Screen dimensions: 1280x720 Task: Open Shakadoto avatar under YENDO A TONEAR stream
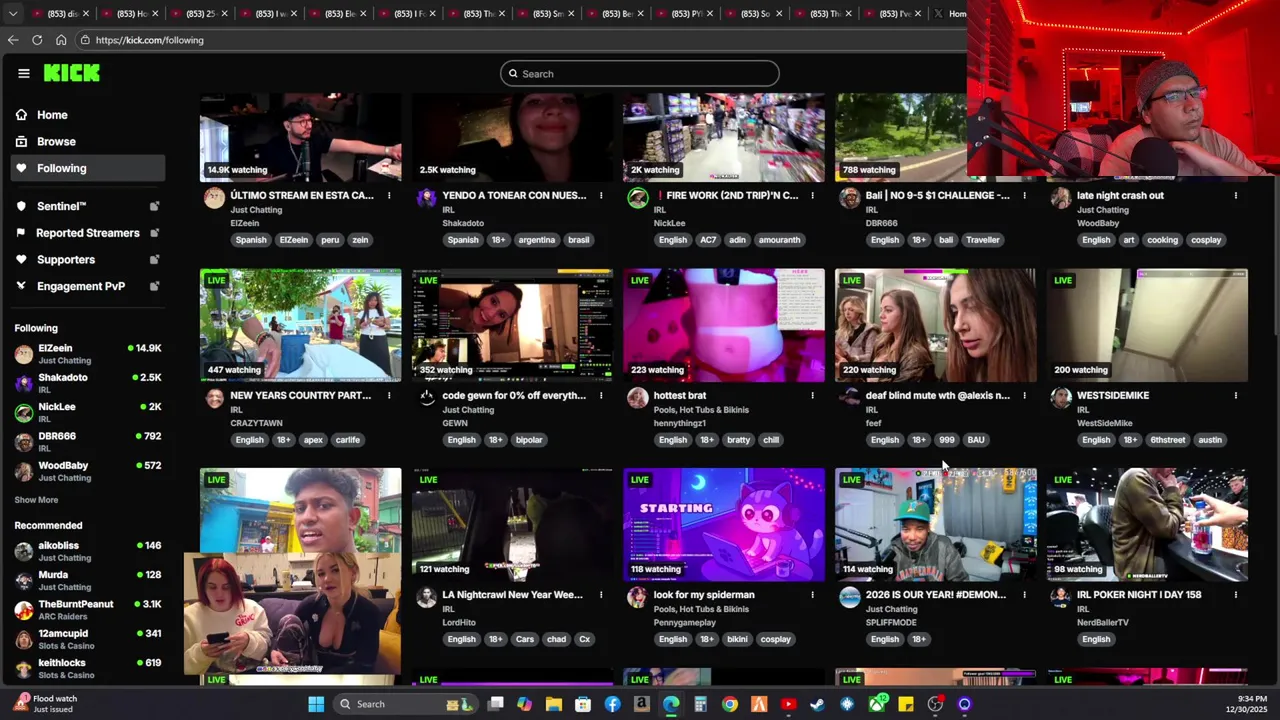[426, 197]
